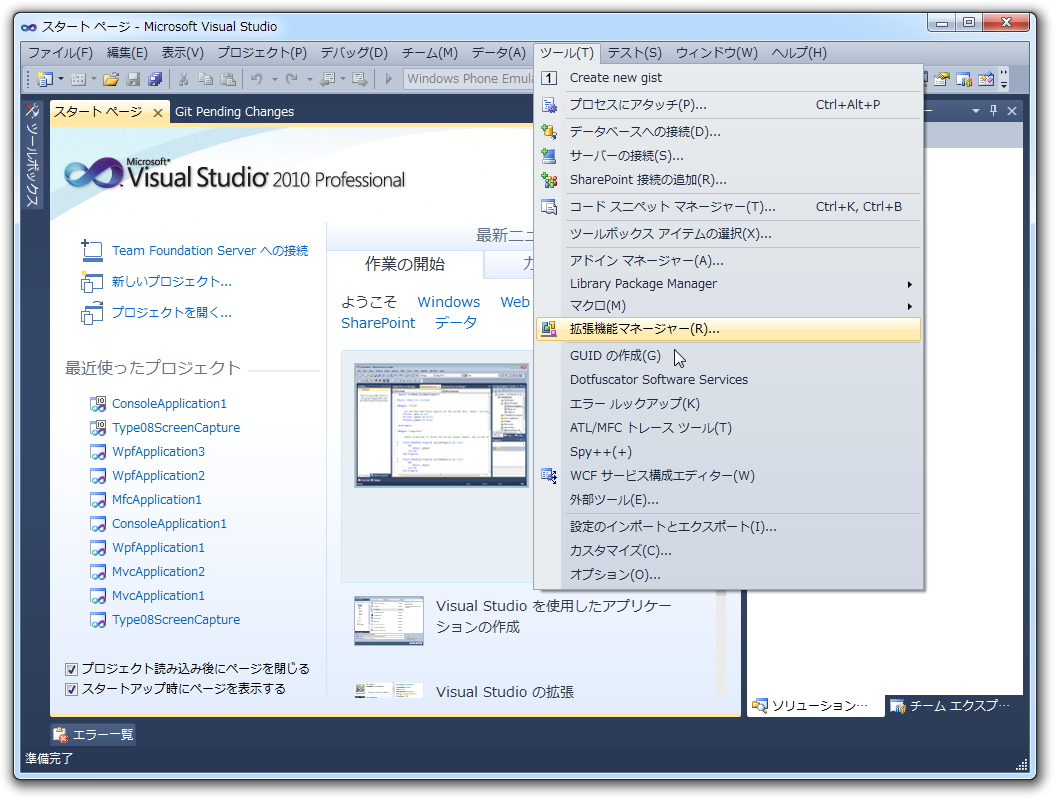Click the Start Debugging play icon
Image resolution: width=1054 pixels, height=799 pixels.
tap(388, 79)
